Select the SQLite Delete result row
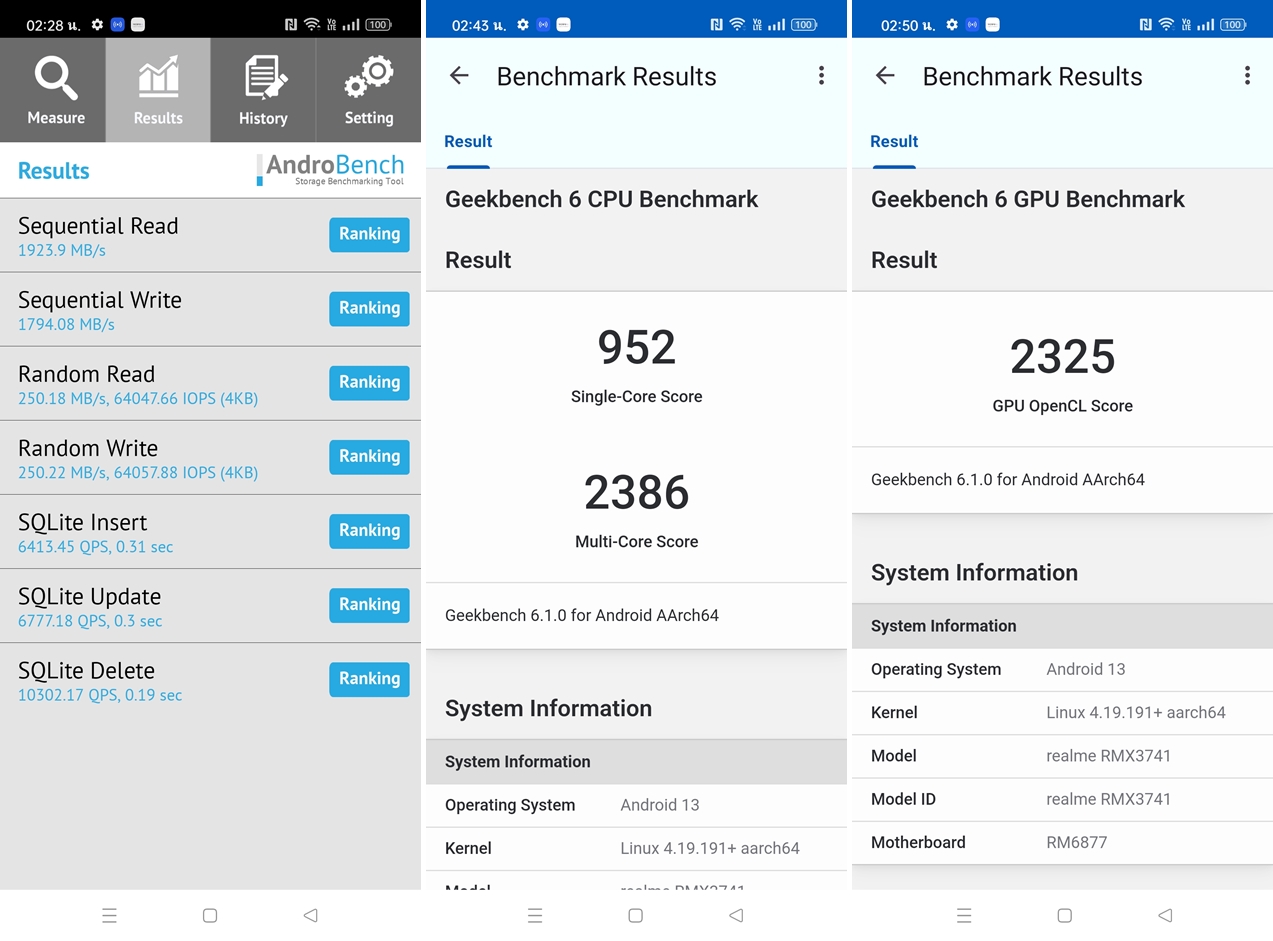This screenshot has width=1273, height=941. pyautogui.click(x=210, y=680)
